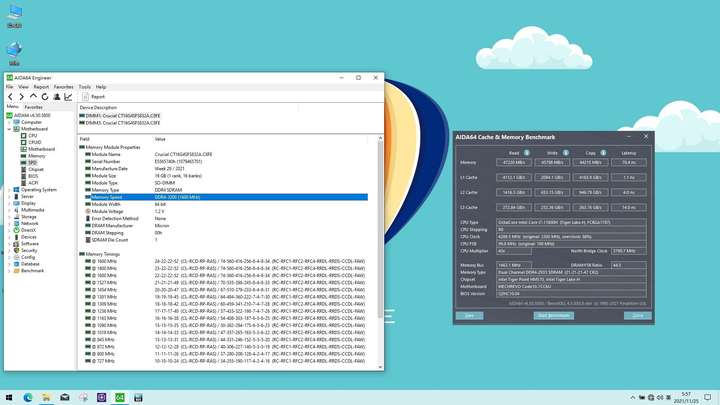Click the Forward navigation arrow in toolbar
This screenshot has height=405, width=720.
tap(22, 97)
